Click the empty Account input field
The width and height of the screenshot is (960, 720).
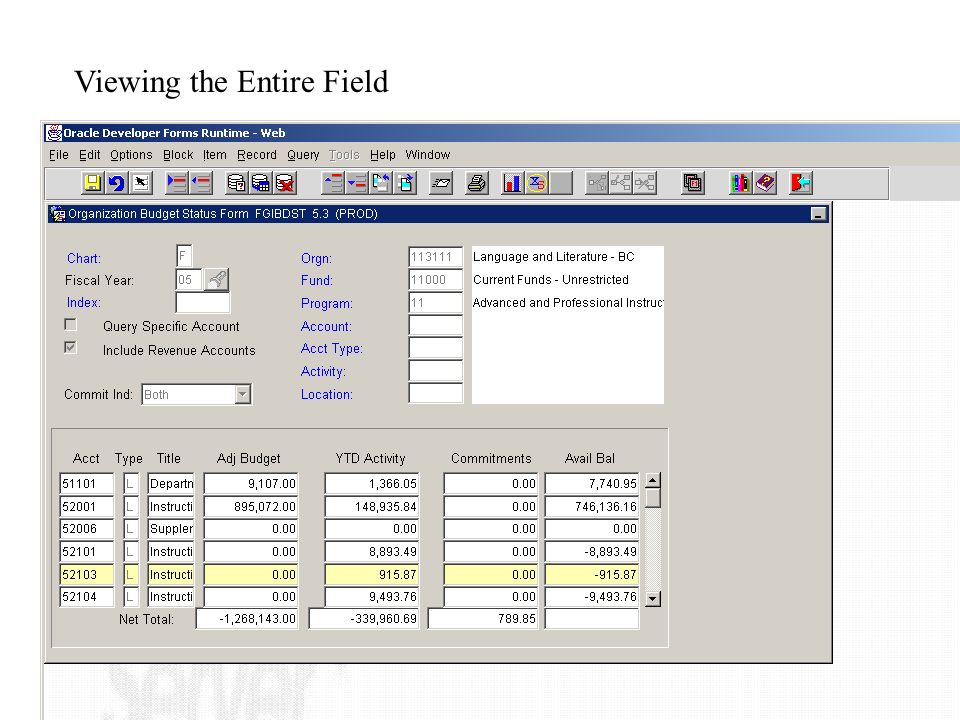pos(435,325)
